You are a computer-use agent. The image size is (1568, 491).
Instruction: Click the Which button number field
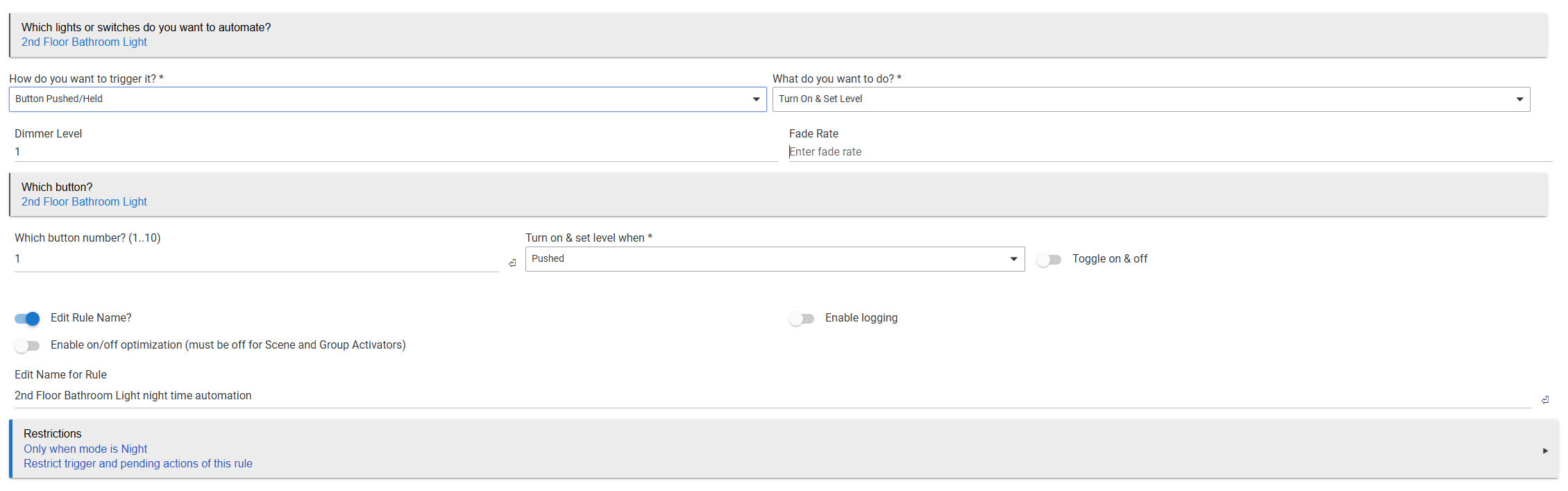pos(257,259)
